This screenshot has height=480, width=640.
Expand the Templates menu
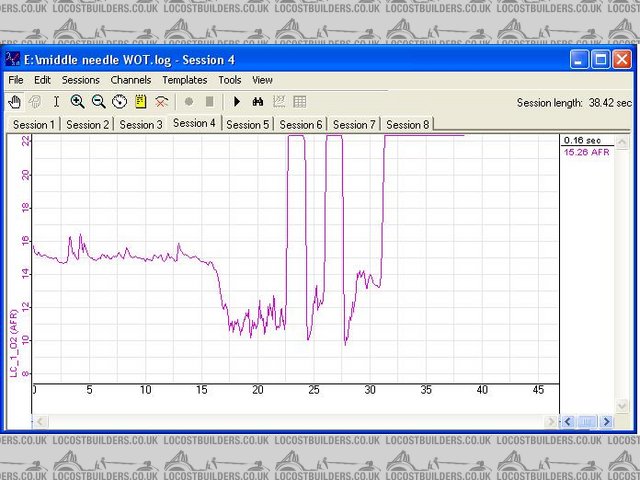[185, 80]
